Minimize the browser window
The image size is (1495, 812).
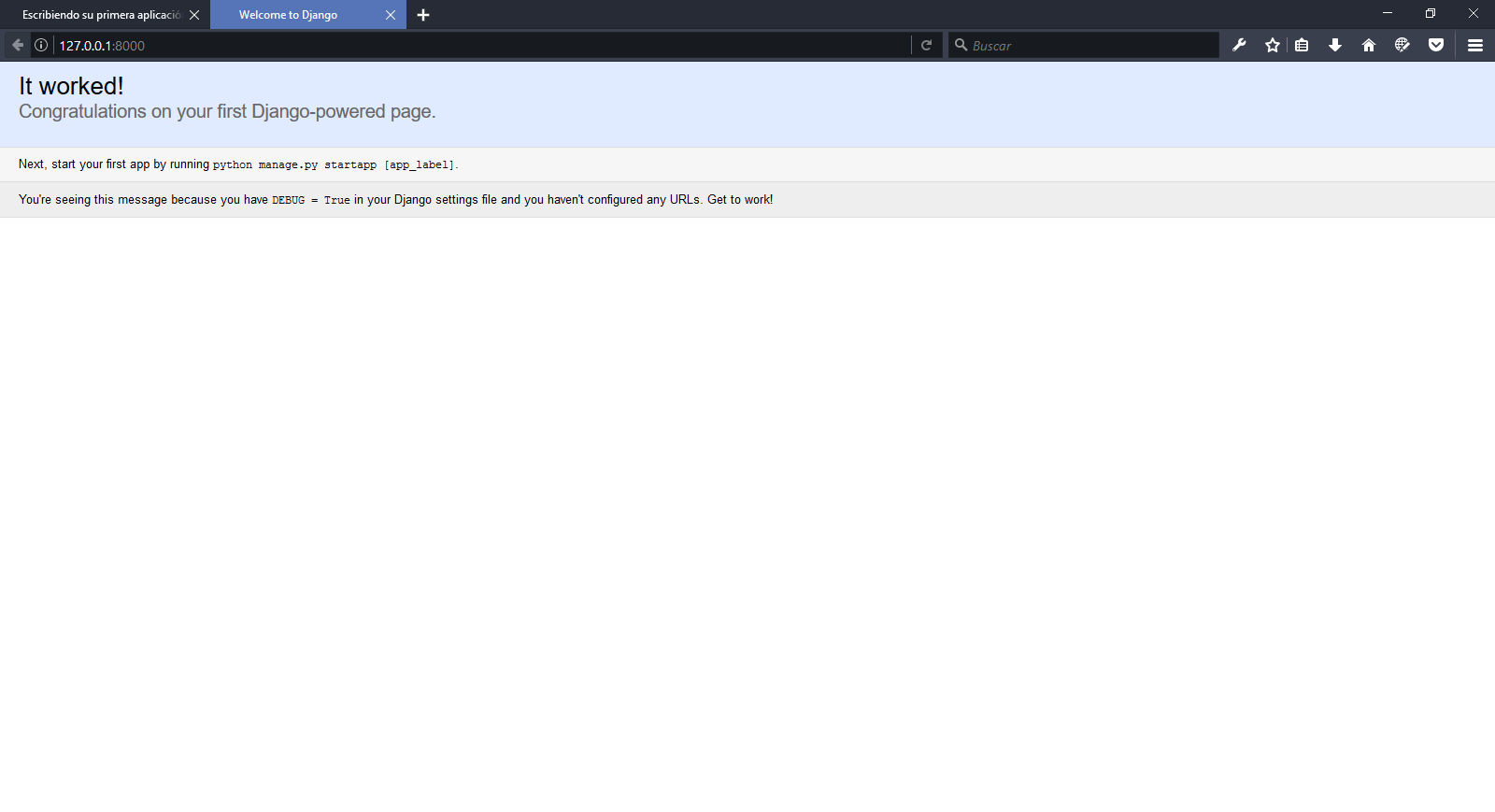pos(1388,13)
